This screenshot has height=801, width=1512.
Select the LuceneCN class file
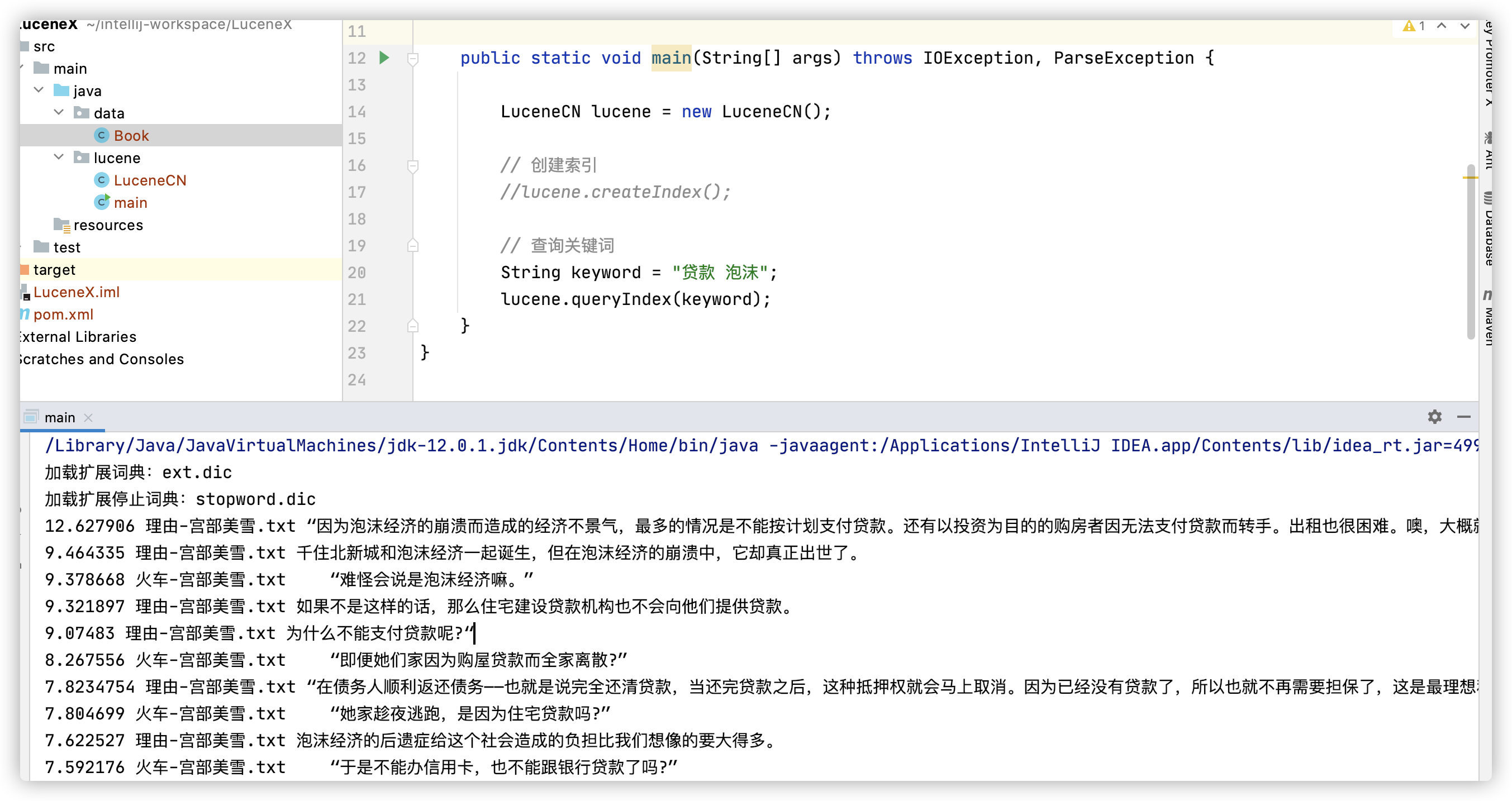pos(150,180)
